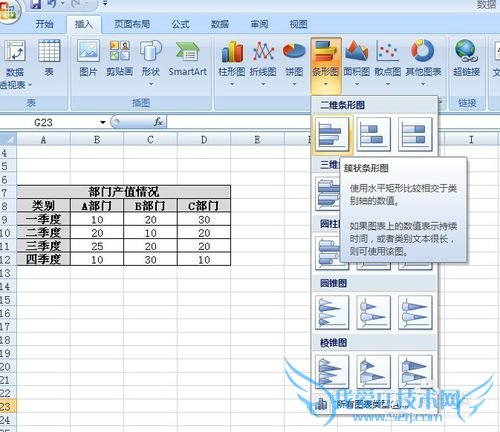Open Pie chart (饼图) options
This screenshot has height=432, width=500.
coord(294,51)
